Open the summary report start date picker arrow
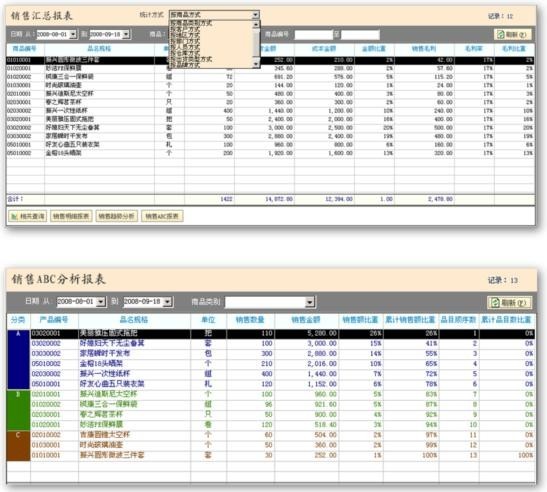 click(73, 34)
